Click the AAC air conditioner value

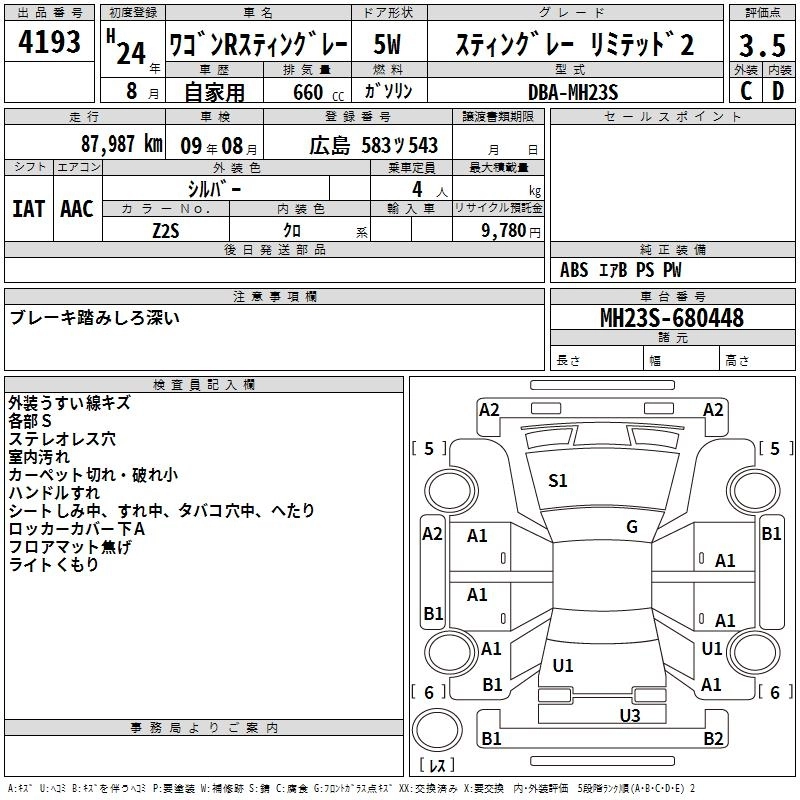[76, 208]
